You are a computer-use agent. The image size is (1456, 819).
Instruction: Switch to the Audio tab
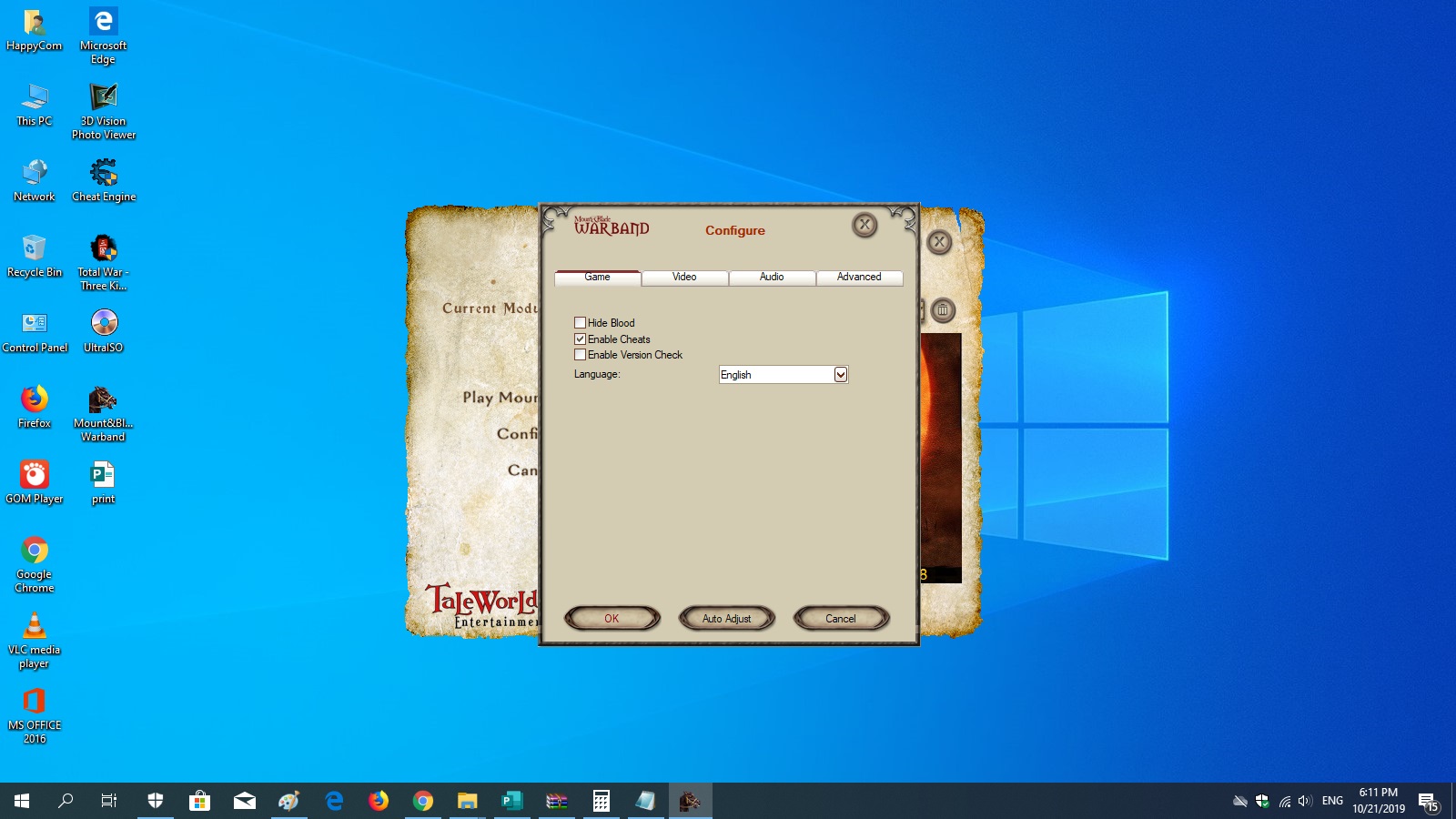tap(772, 278)
